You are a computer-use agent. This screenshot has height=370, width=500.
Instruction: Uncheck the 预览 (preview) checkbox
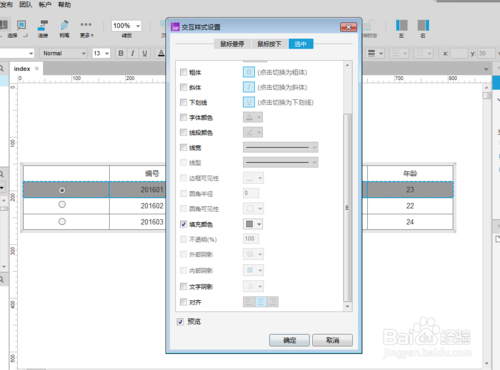pos(180,322)
